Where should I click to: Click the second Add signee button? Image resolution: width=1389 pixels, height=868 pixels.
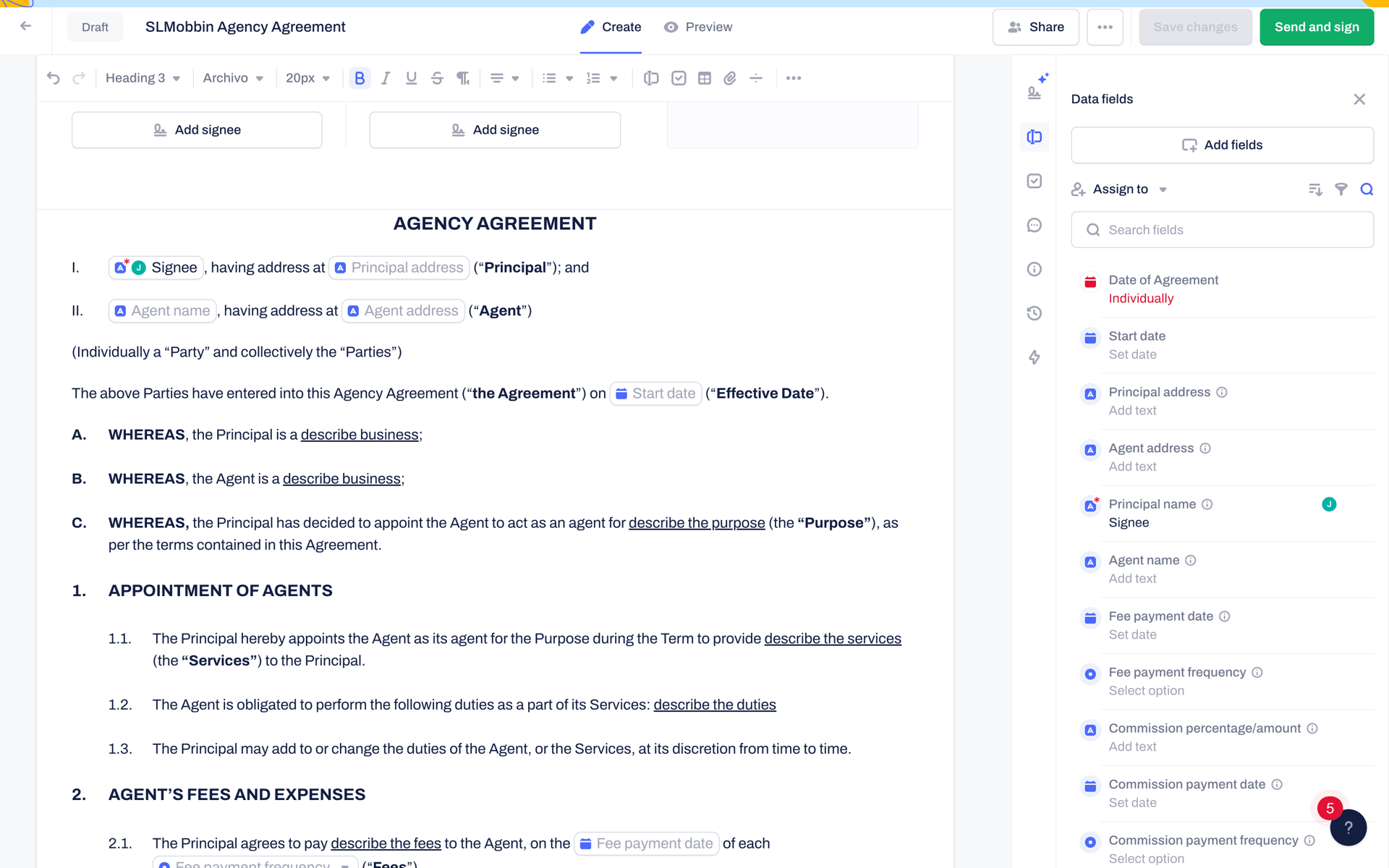click(495, 130)
